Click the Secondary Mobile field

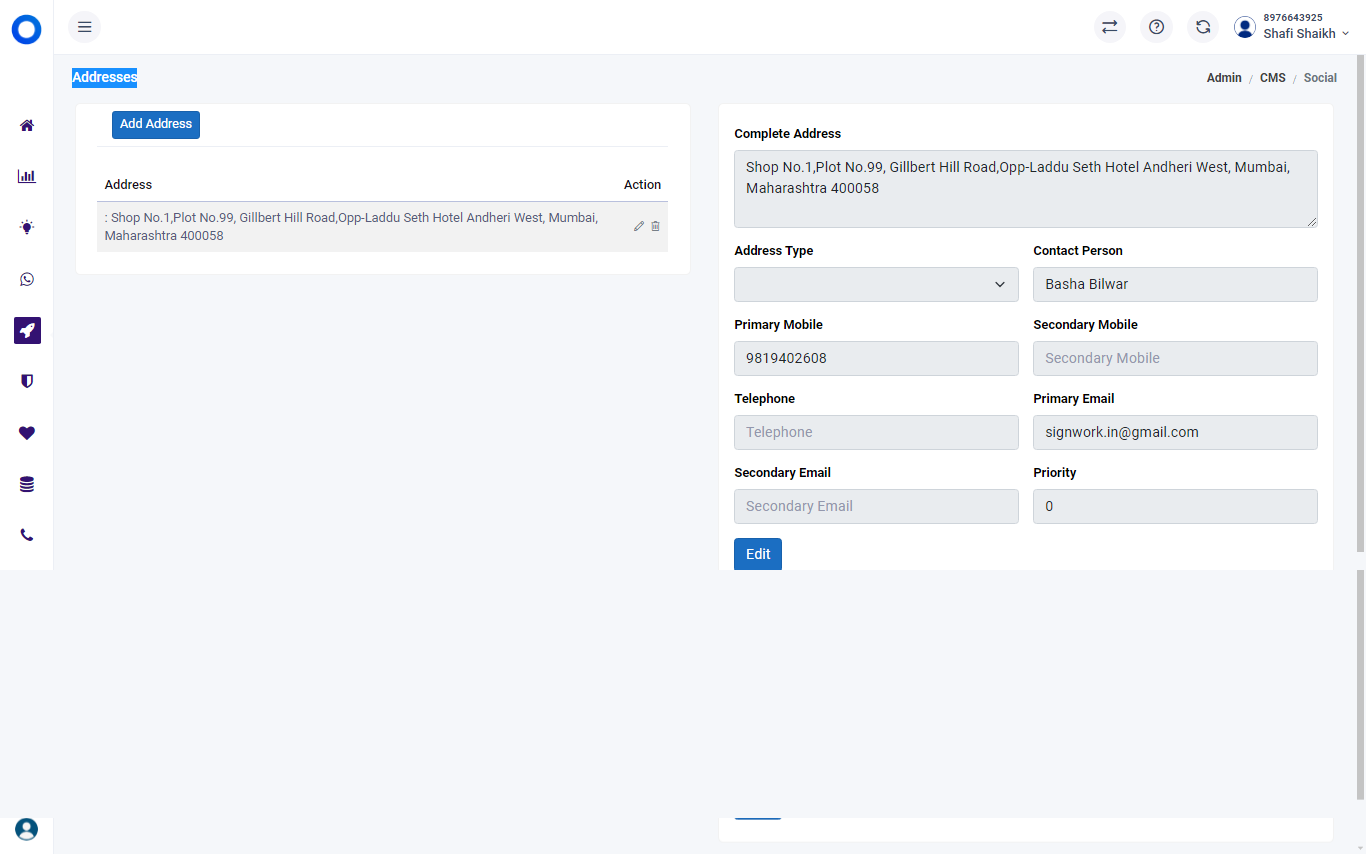1175,358
